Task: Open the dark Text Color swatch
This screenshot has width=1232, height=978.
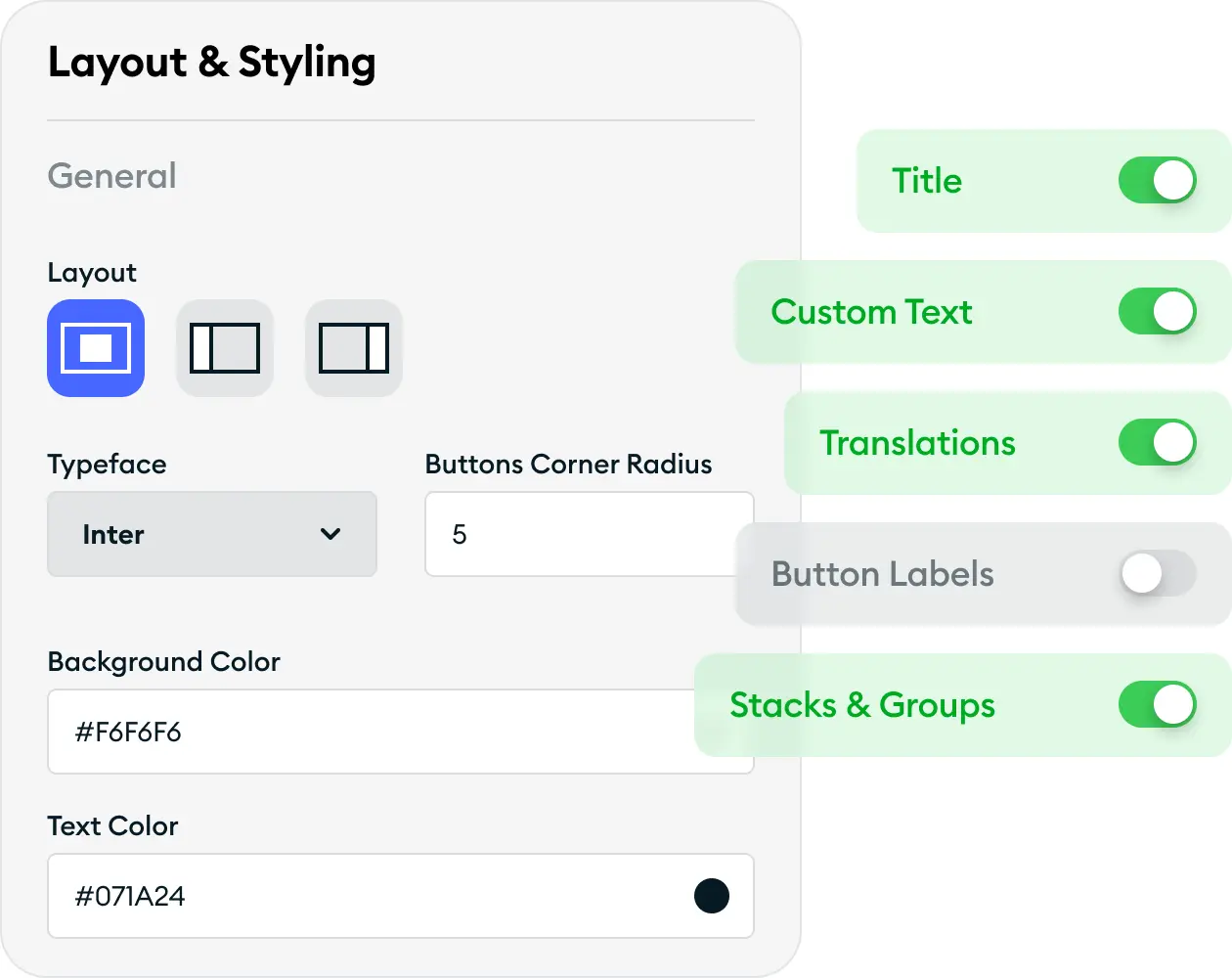Action: point(712,896)
